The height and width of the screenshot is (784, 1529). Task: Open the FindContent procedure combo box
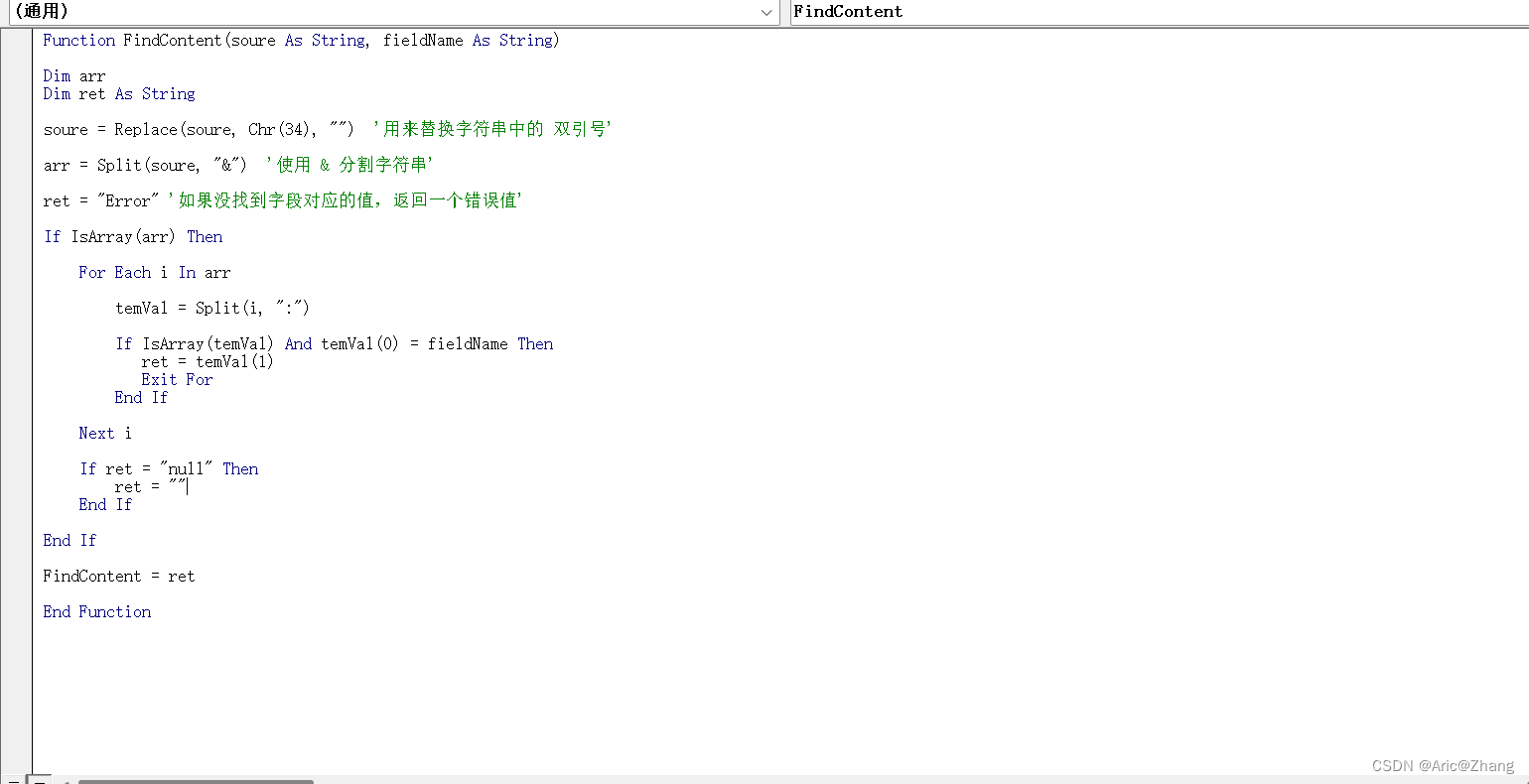pyautogui.click(x=1159, y=12)
